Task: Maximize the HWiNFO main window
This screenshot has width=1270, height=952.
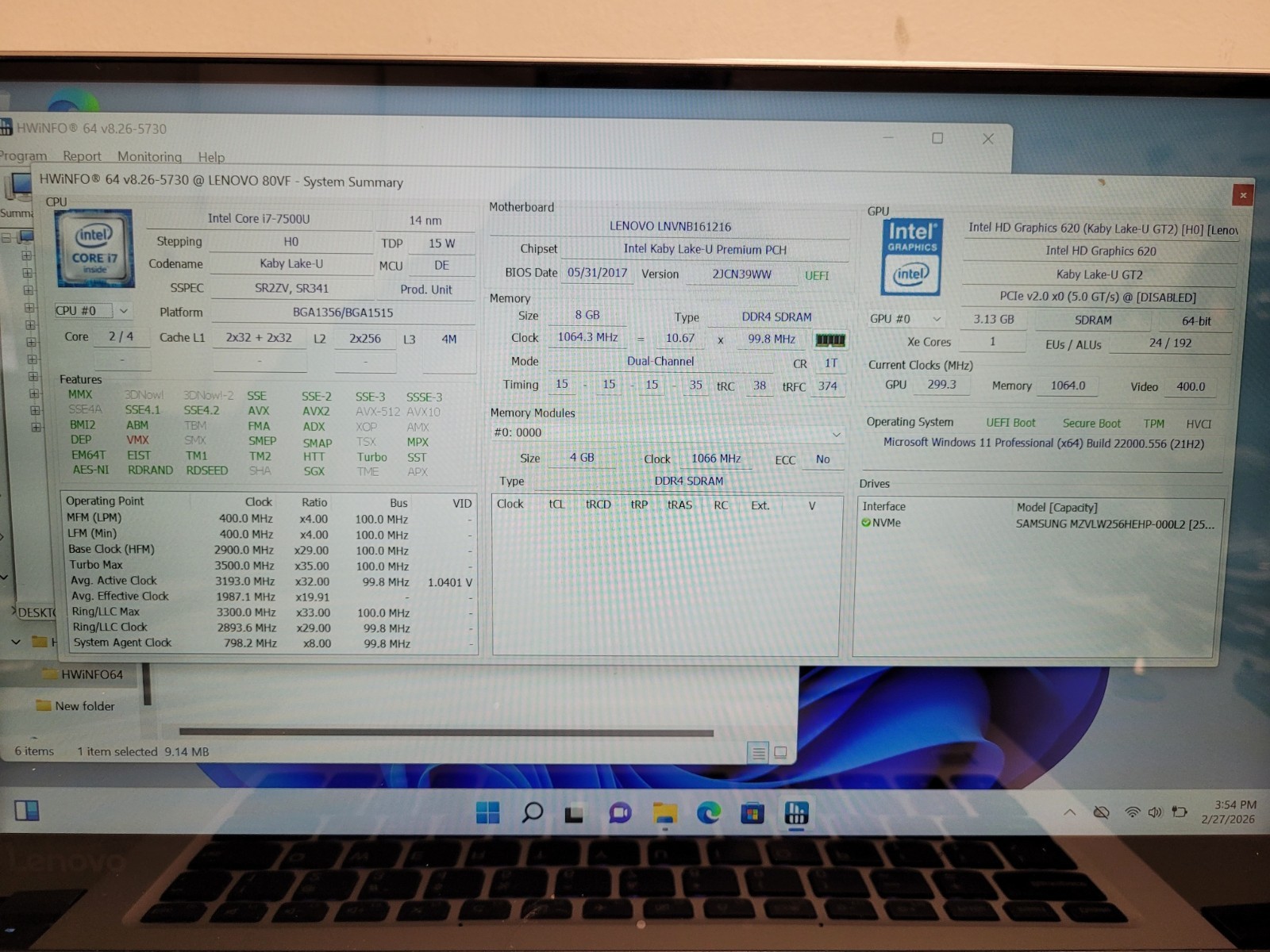Action: coord(937,138)
